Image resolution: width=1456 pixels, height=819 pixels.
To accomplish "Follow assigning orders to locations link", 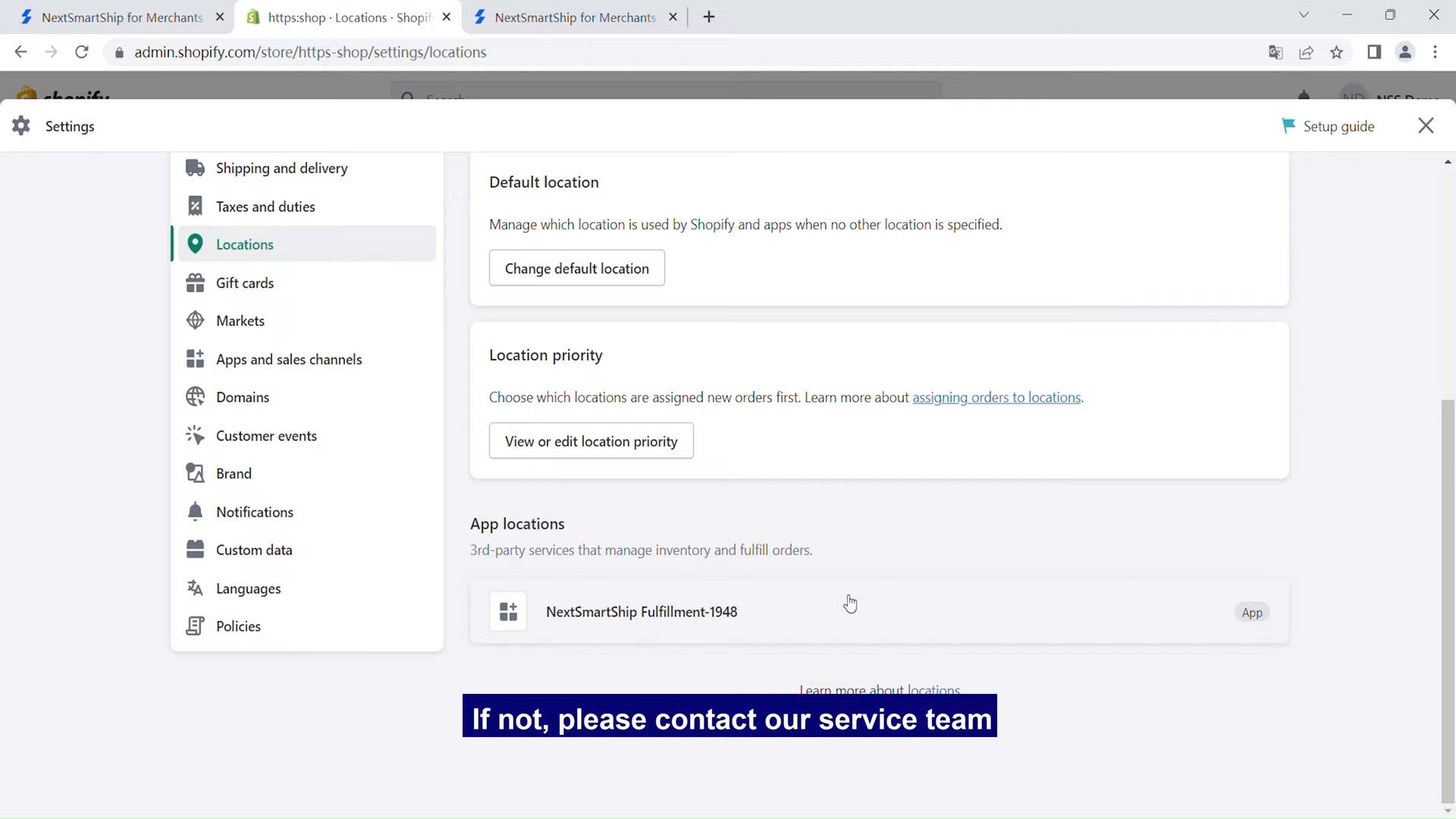I will click(996, 397).
